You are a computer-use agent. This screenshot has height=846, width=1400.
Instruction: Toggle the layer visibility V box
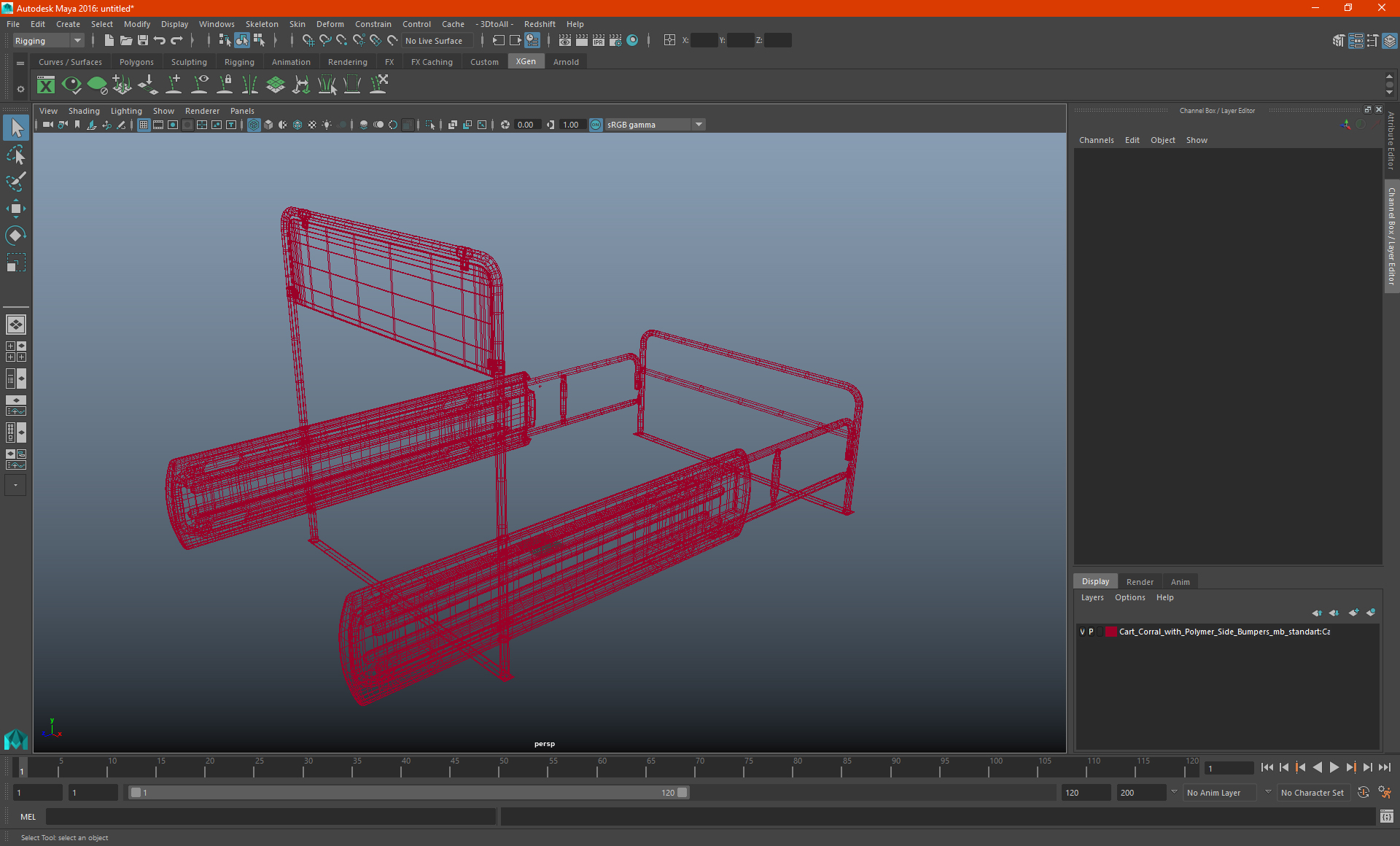coord(1082,632)
